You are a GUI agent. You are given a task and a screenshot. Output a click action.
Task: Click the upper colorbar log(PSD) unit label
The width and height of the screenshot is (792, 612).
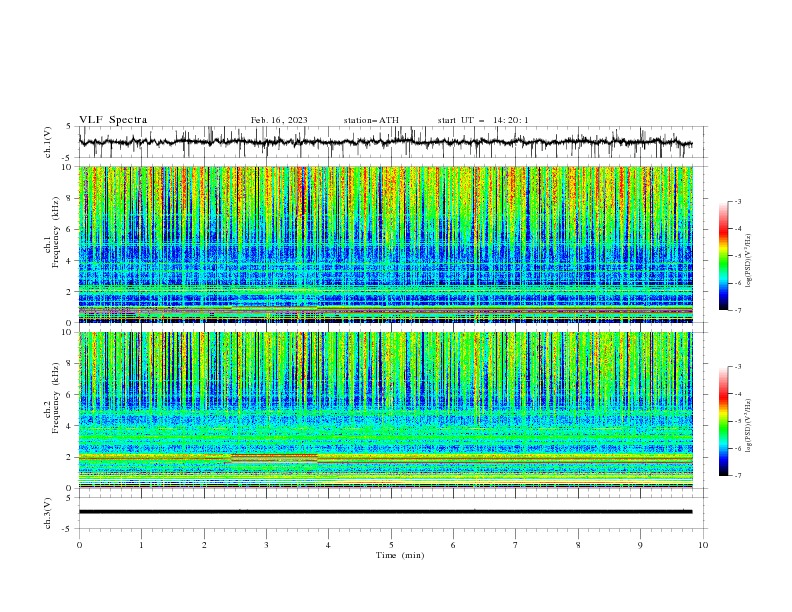(x=749, y=261)
